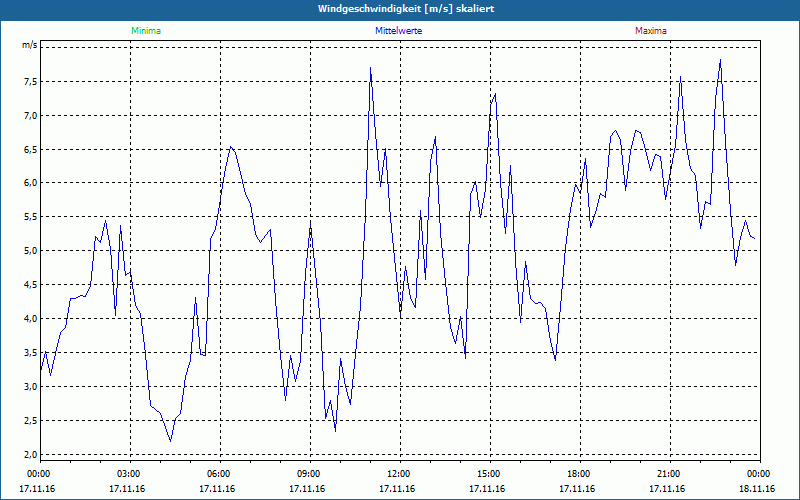800x500 pixels.
Task: Click the Minima legend label
Action: 146,31
